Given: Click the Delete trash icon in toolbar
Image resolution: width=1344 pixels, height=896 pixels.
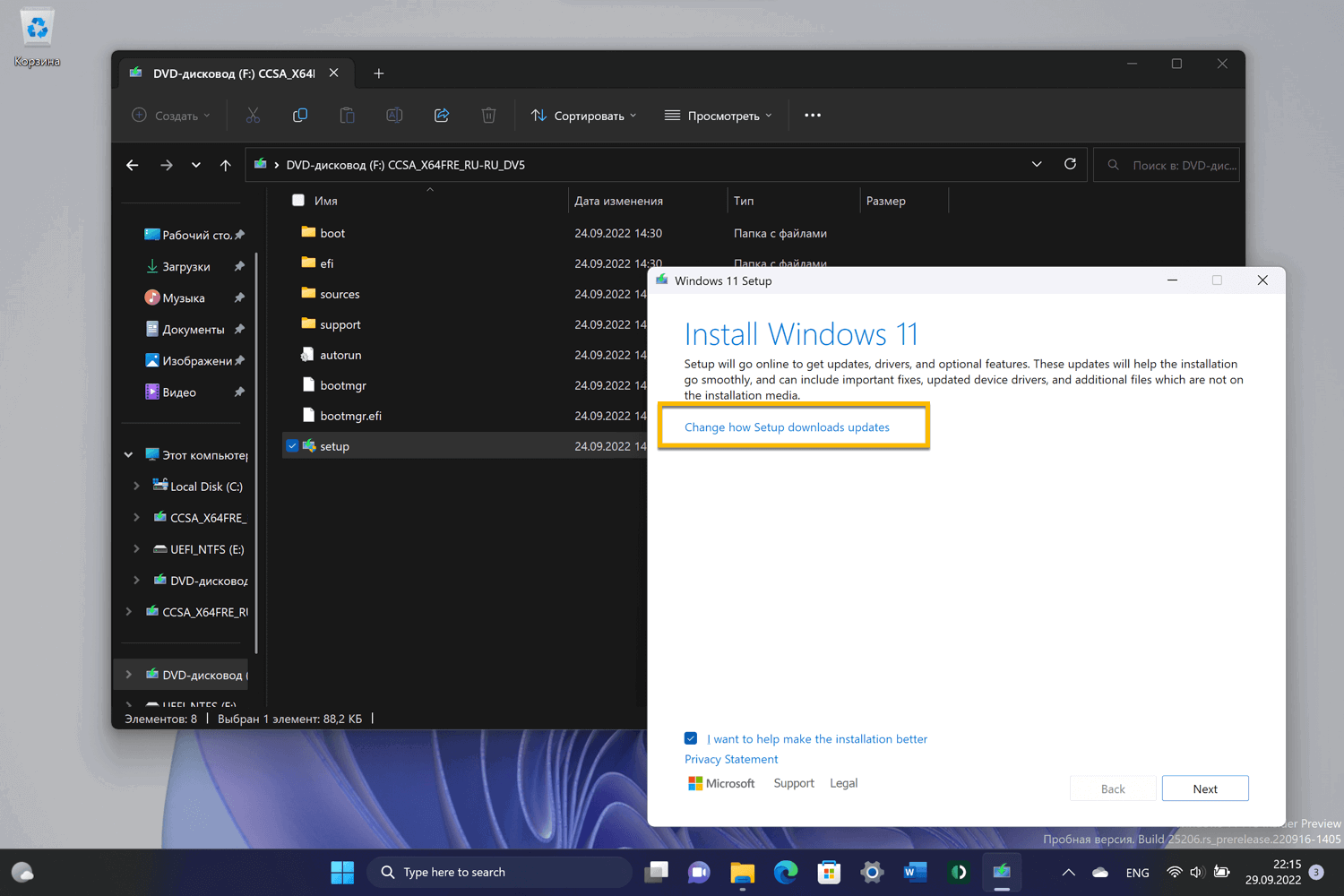Looking at the screenshot, I should [x=488, y=116].
